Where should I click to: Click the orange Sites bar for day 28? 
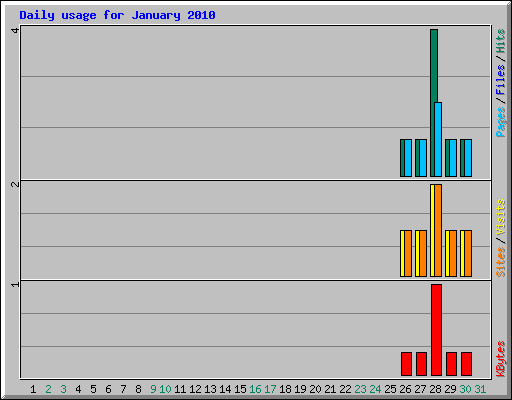[x=438, y=230]
